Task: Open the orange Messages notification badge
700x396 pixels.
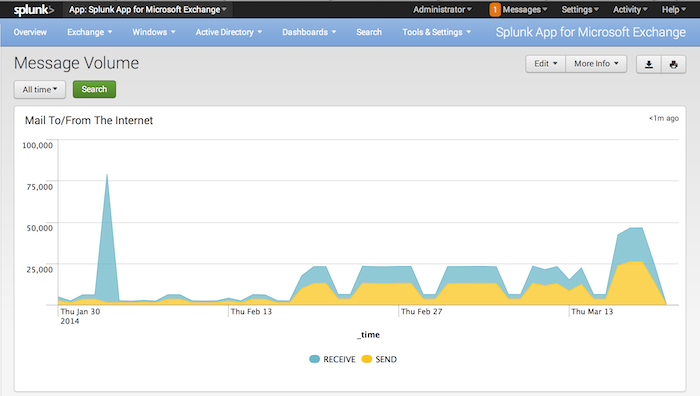Action: 495,9
